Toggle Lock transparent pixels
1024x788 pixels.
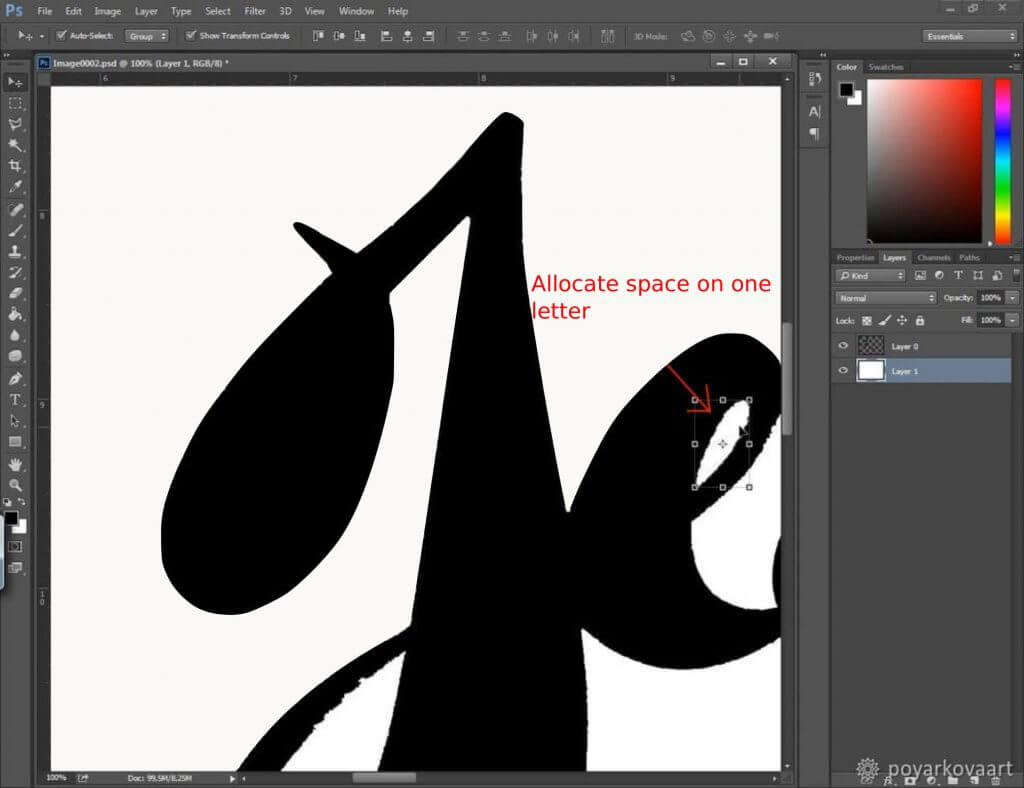click(867, 321)
